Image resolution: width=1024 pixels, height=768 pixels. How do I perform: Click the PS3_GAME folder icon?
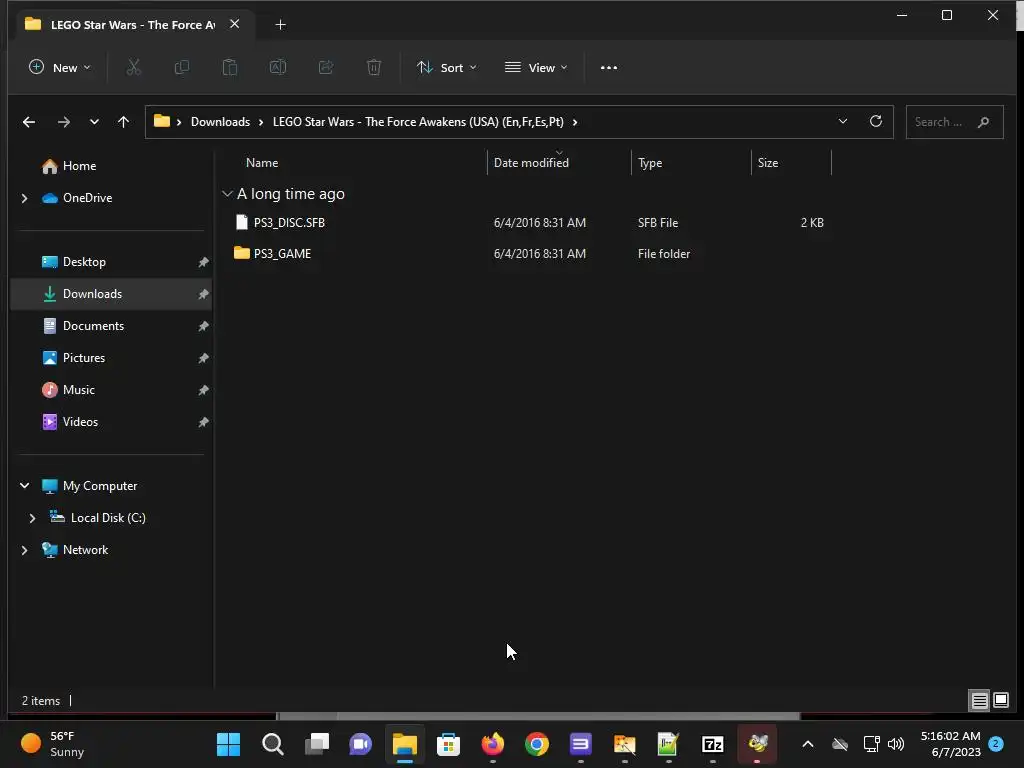(242, 253)
